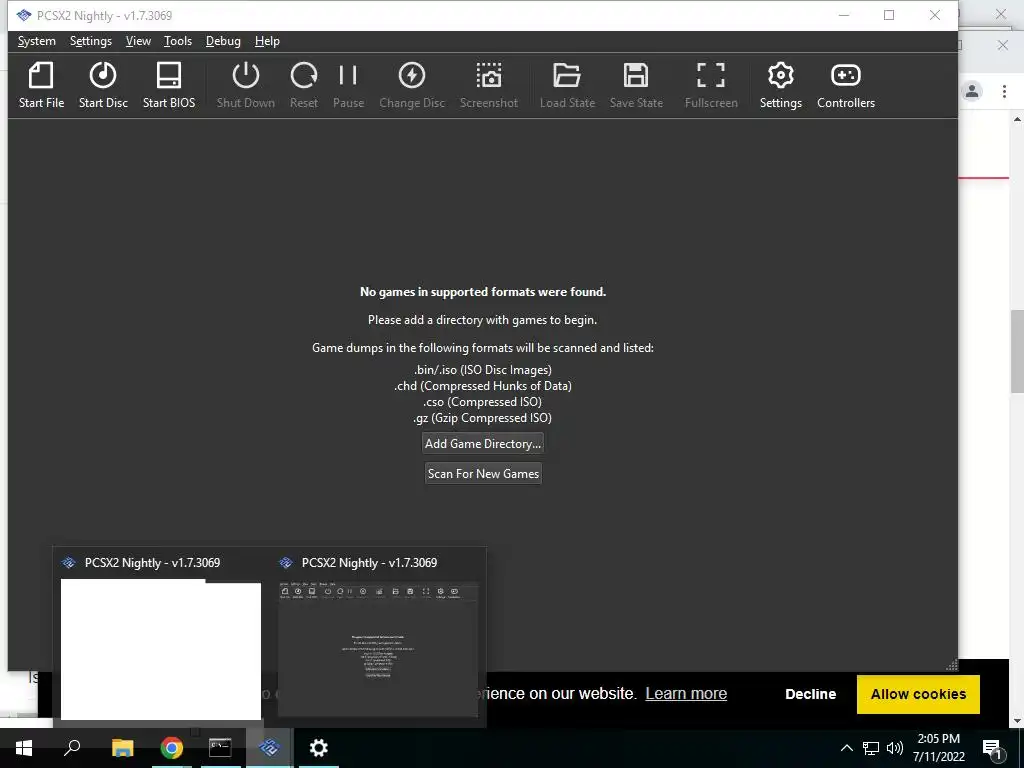Screen dimensions: 1024x768
Task: Open the notification center icon
Action: (x=992, y=748)
